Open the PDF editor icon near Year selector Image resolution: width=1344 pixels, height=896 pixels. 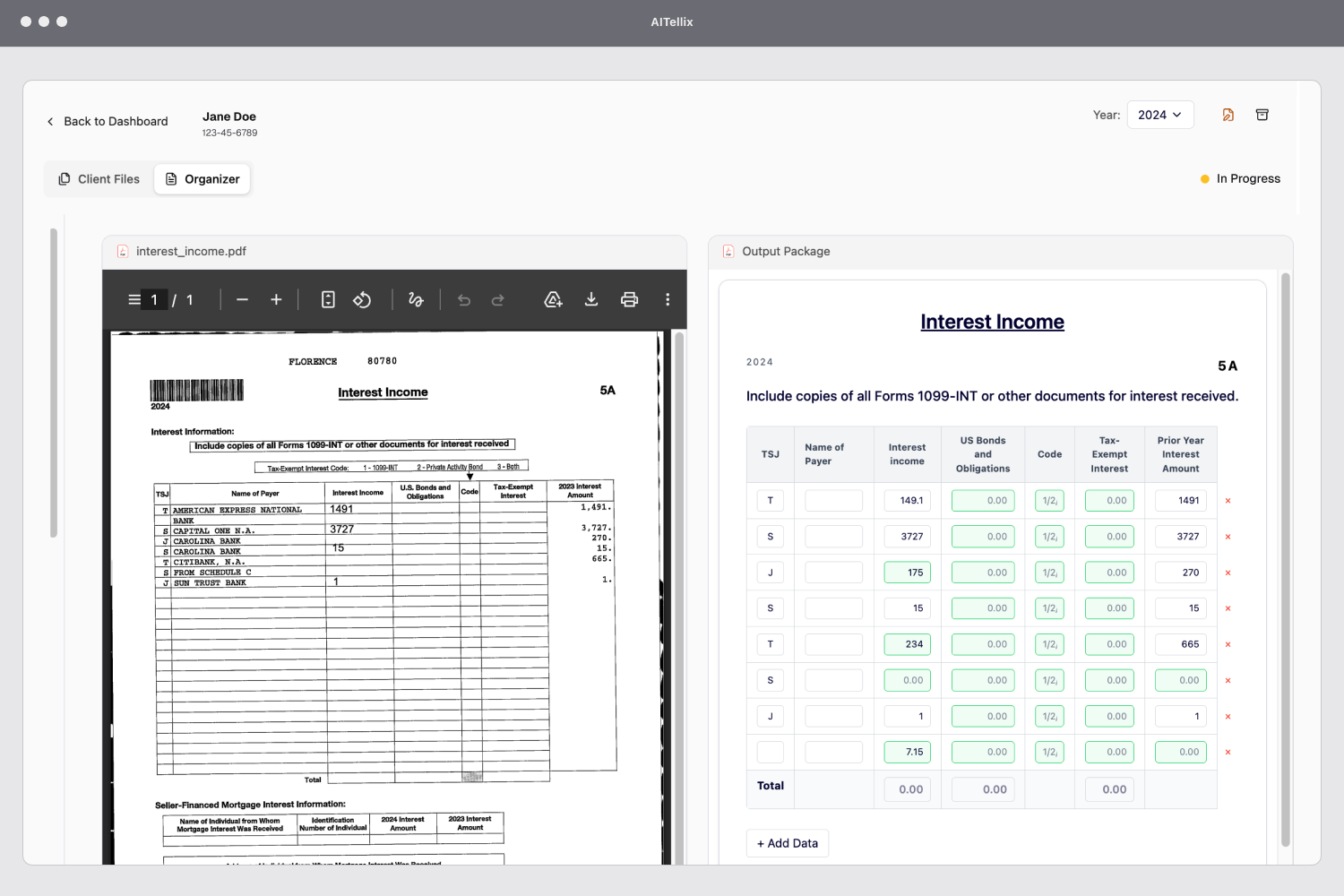(1228, 114)
